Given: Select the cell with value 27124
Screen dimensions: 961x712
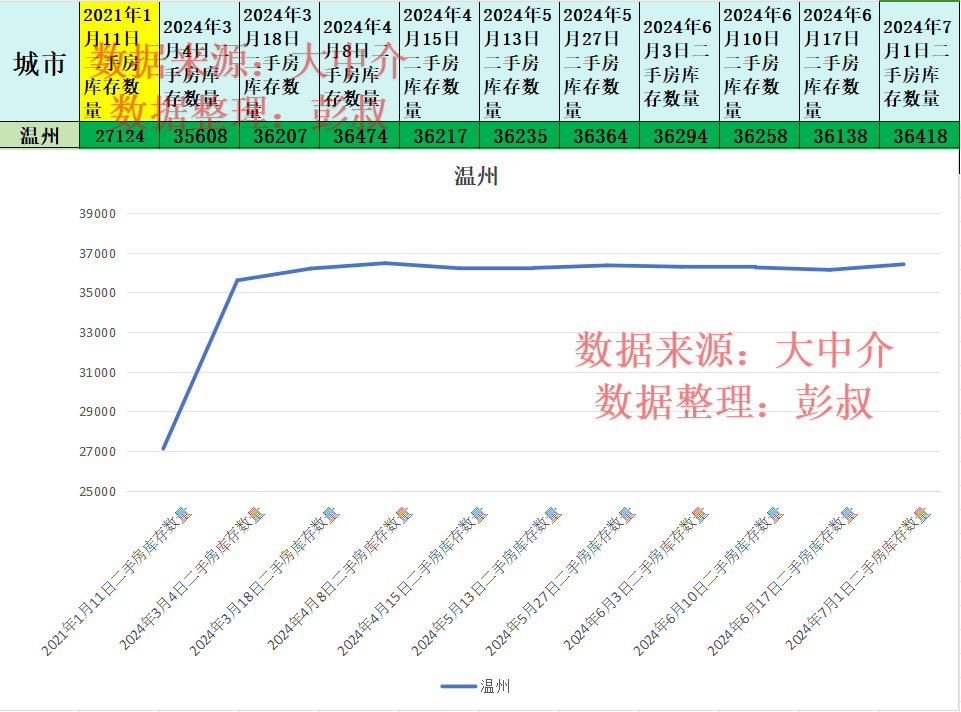Looking at the screenshot, I should (x=120, y=135).
